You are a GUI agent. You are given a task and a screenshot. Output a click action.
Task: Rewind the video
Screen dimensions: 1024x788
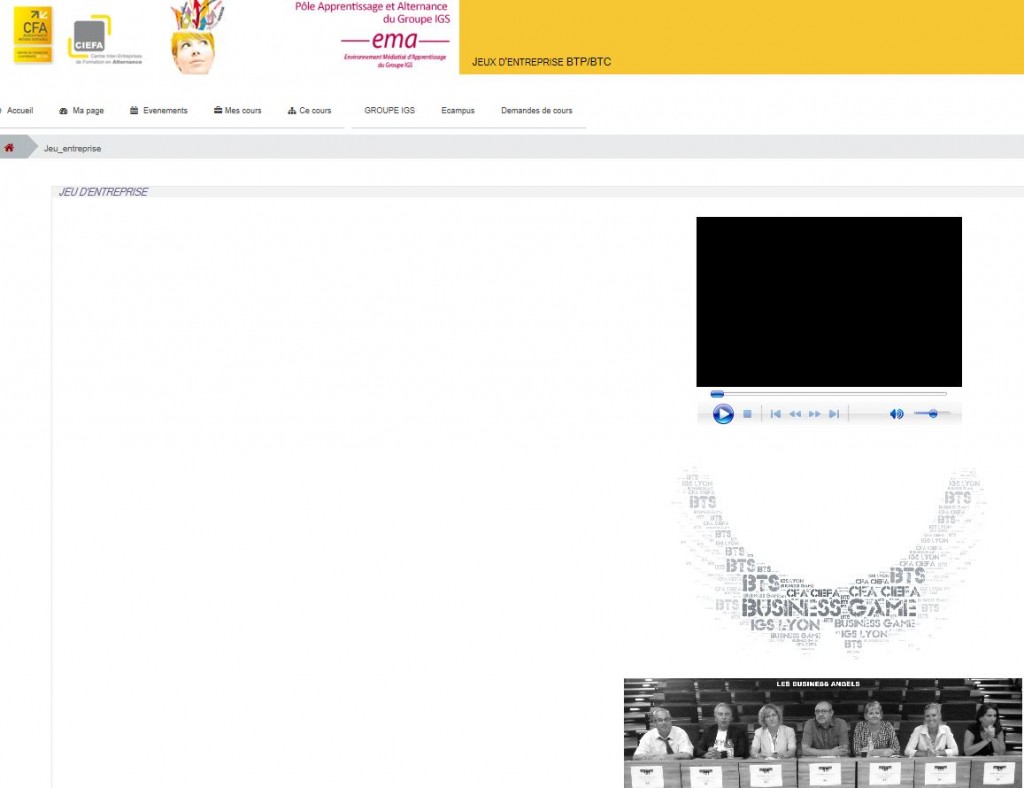coord(795,414)
